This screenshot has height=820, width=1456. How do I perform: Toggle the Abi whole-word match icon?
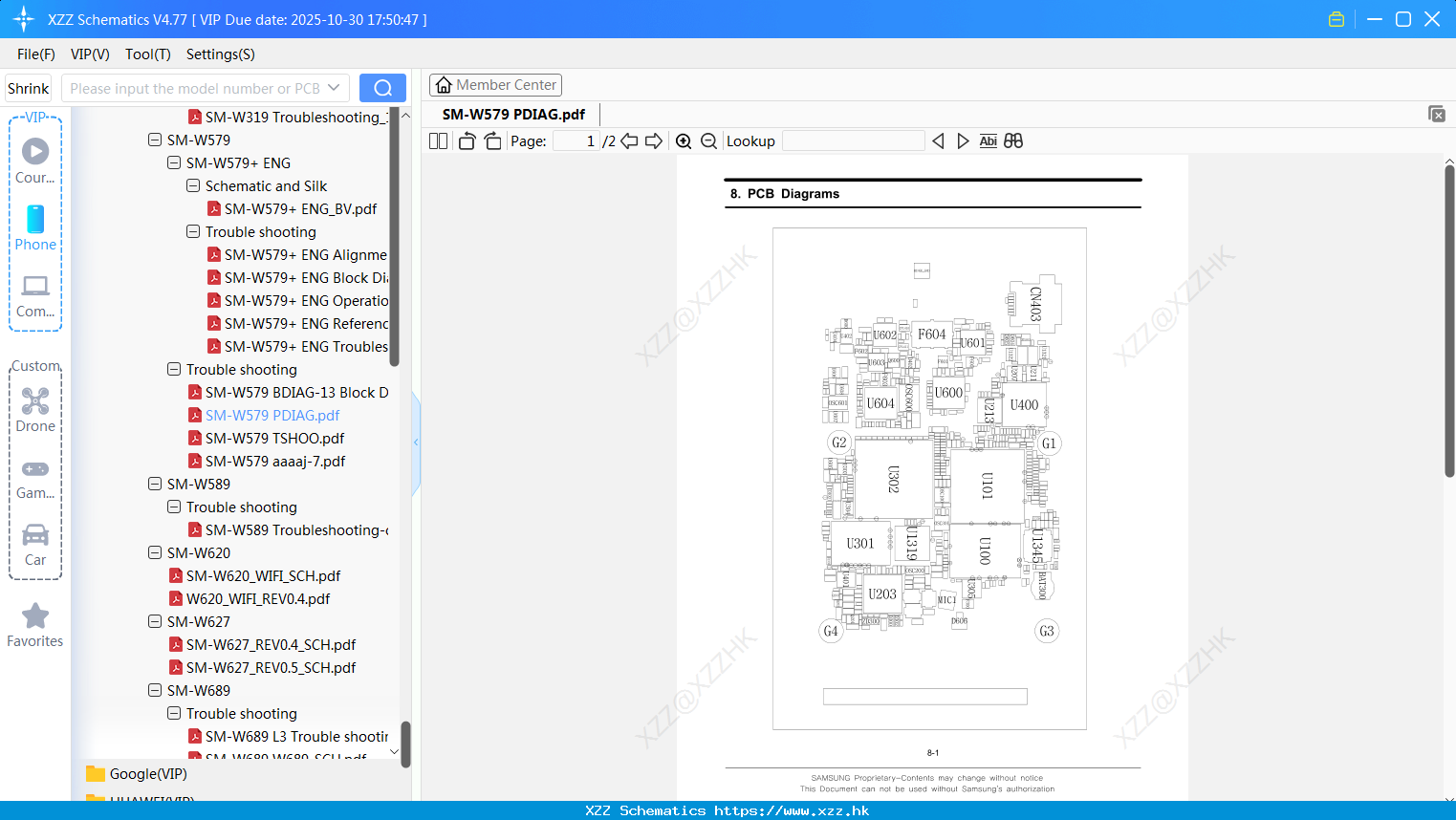coord(989,140)
